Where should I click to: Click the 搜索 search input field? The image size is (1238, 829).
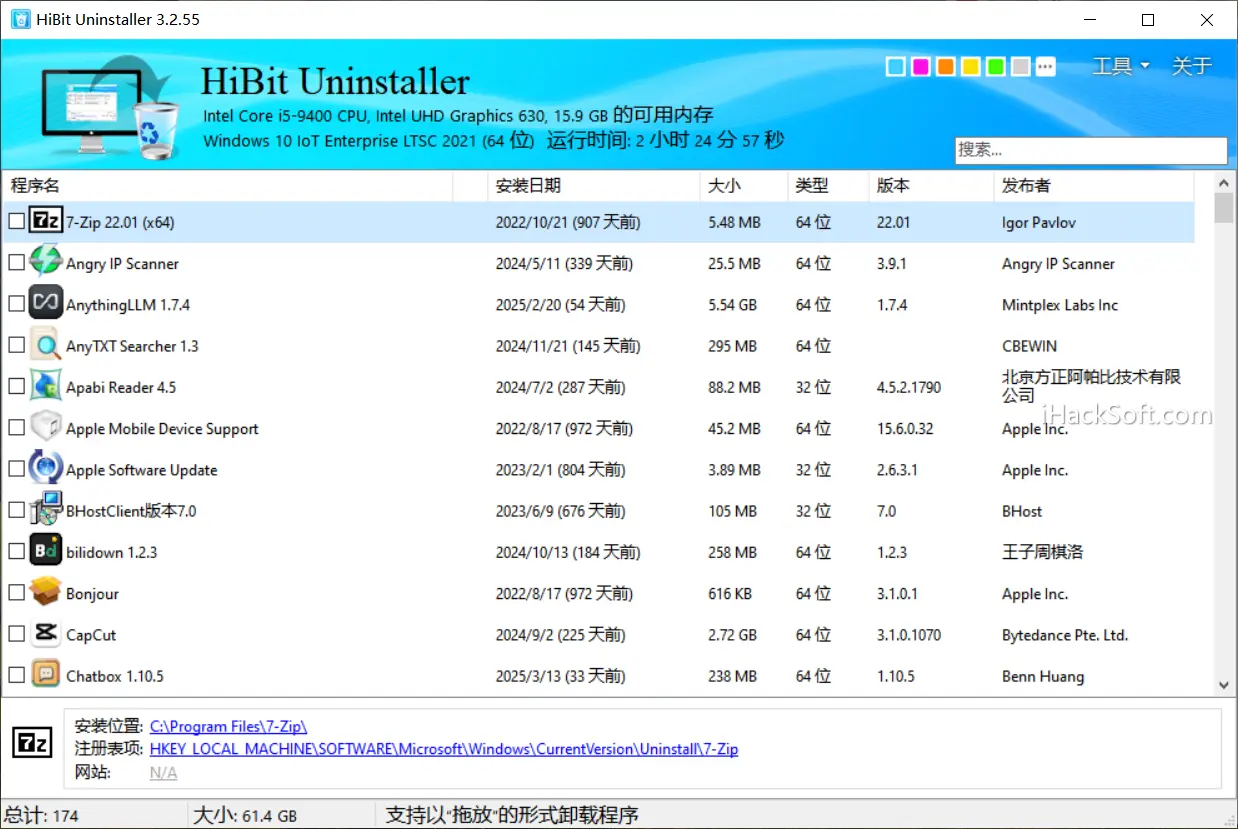1091,150
